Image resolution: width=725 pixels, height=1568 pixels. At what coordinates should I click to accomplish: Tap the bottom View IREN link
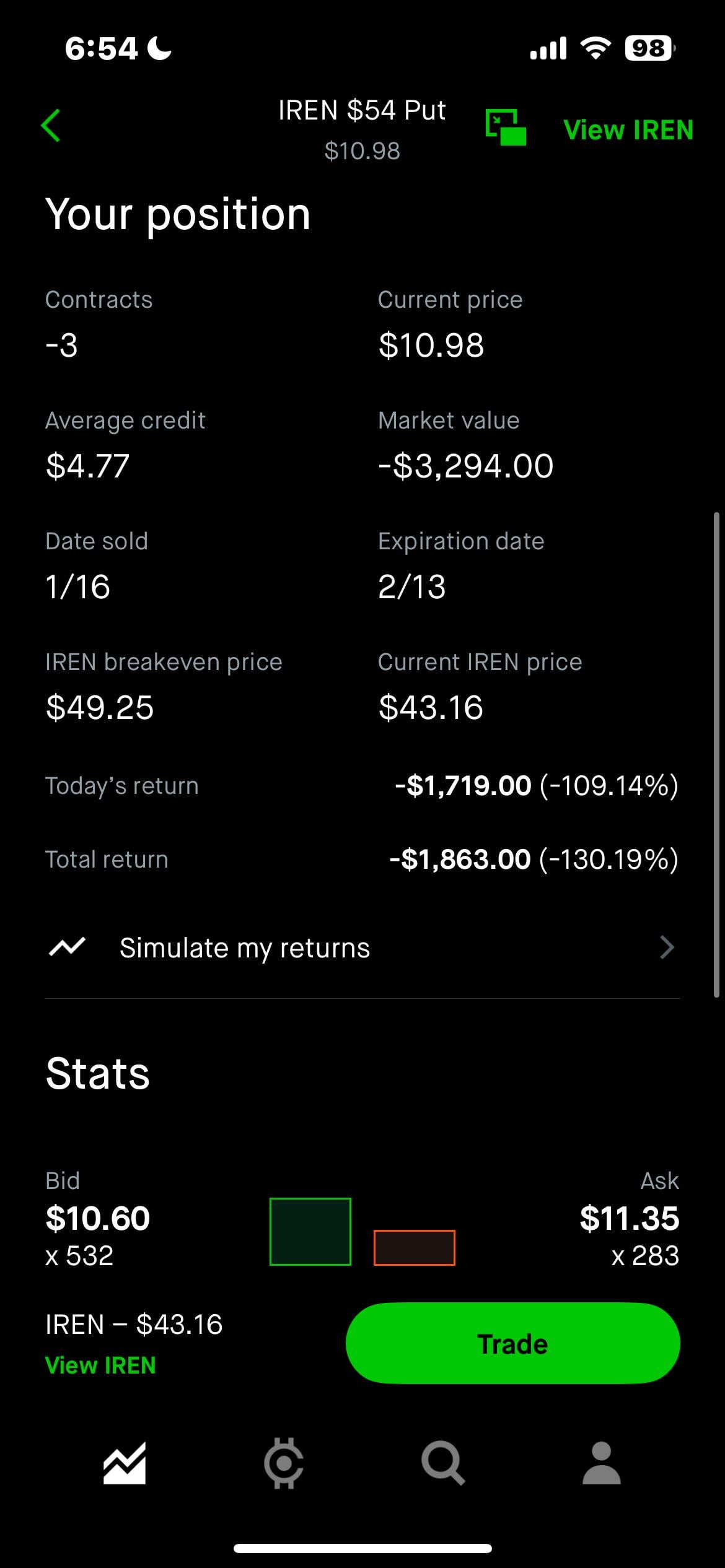pos(100,1365)
